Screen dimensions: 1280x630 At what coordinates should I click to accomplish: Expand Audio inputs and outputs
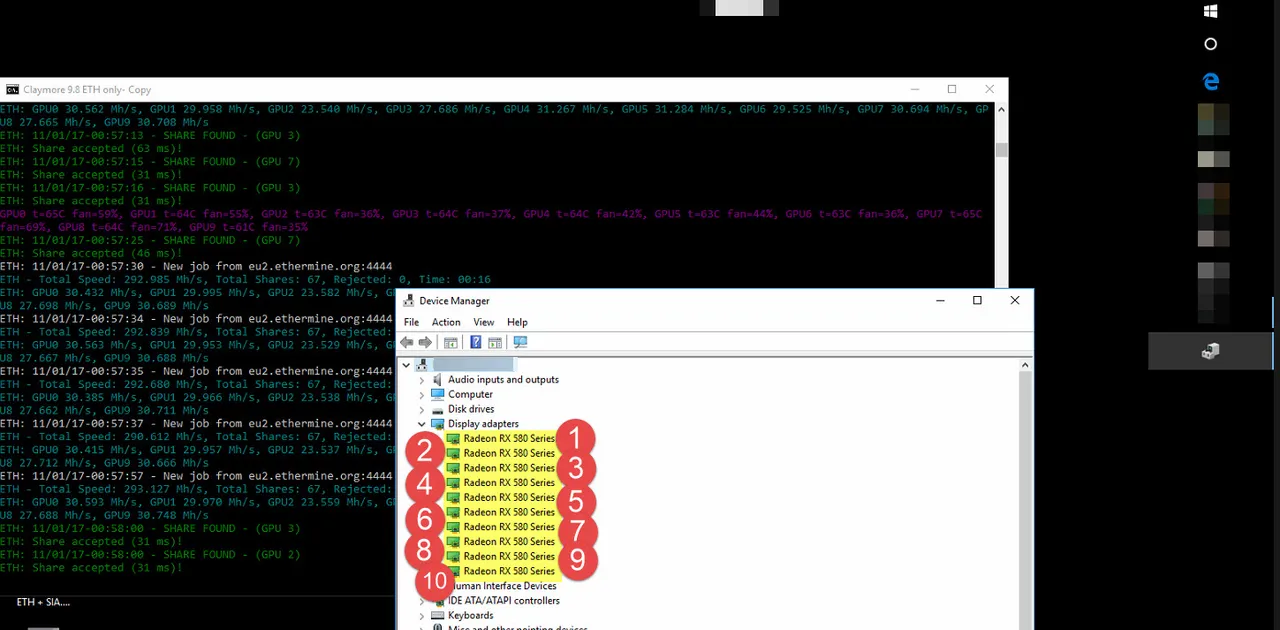pos(421,380)
